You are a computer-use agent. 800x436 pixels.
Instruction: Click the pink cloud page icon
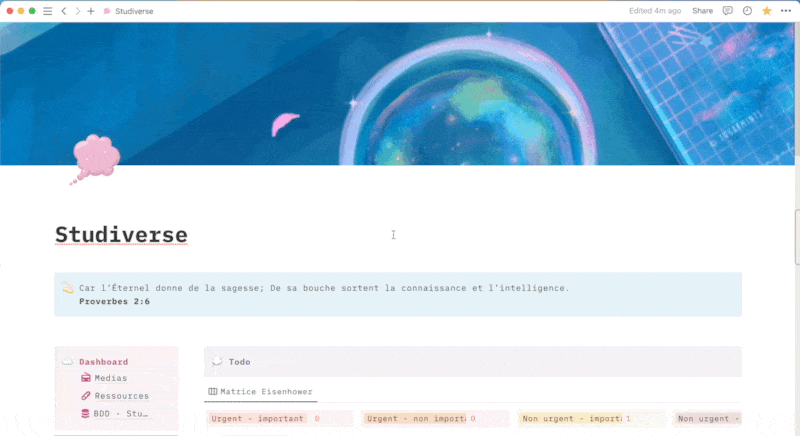tap(95, 159)
